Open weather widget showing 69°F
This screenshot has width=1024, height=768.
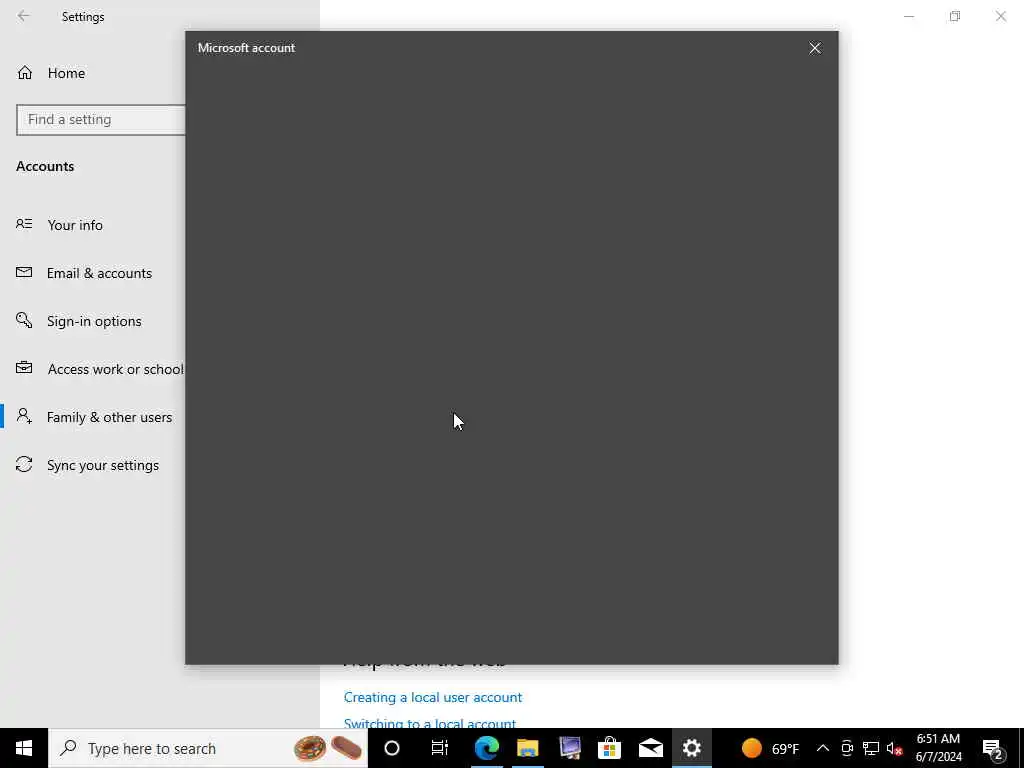click(x=770, y=748)
